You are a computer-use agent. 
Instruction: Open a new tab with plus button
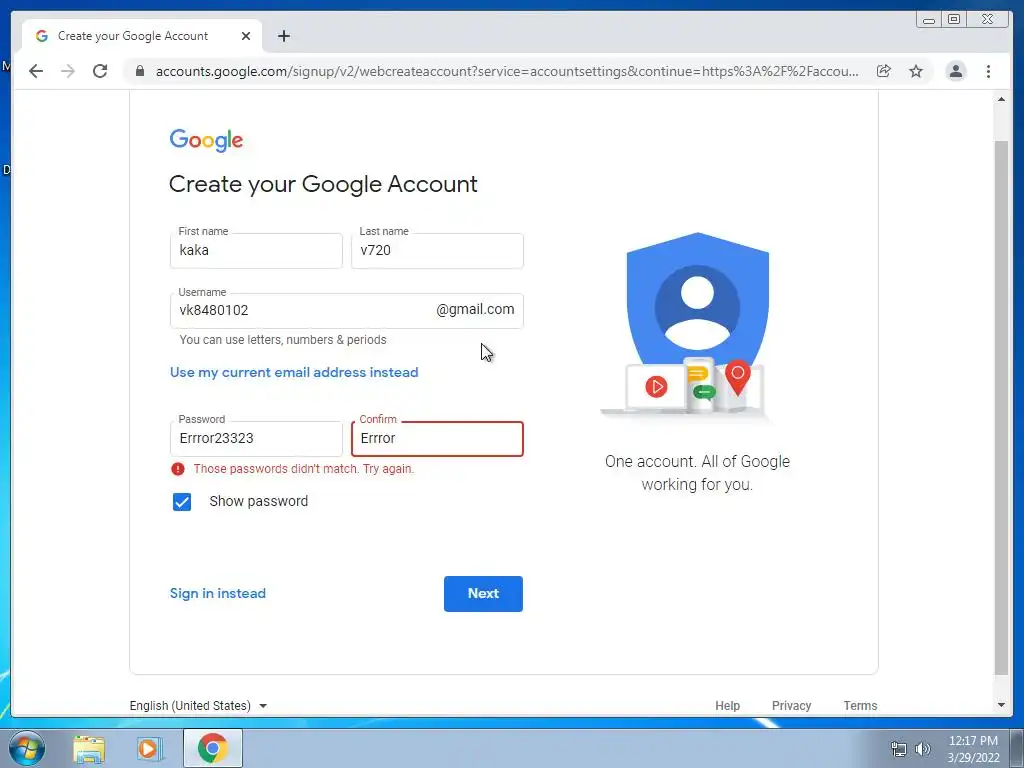283,36
